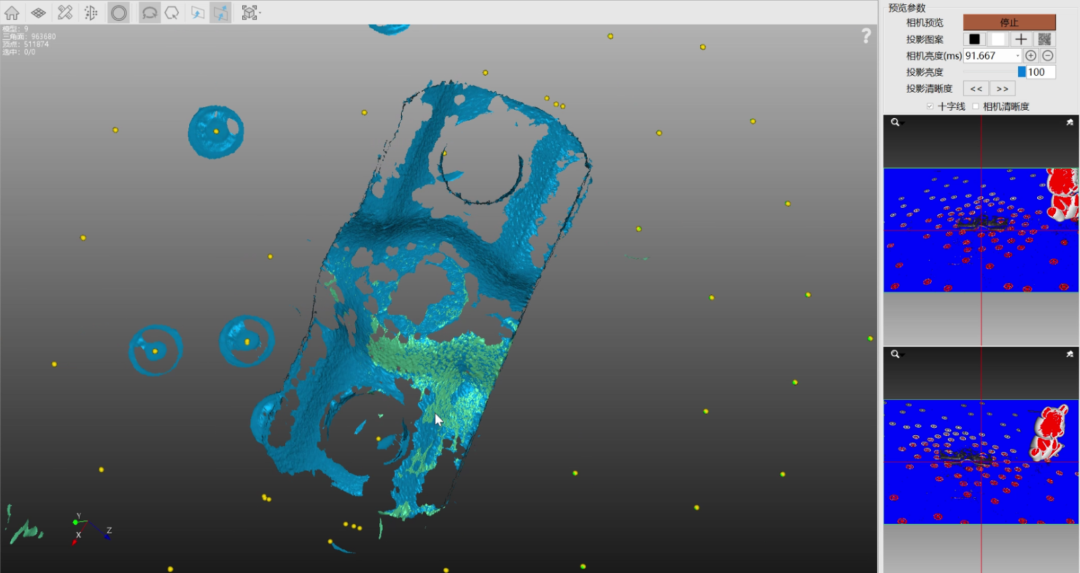The width and height of the screenshot is (1080, 573).
Task: Click the 顶点 511874 info text
Action: [x=25, y=44]
